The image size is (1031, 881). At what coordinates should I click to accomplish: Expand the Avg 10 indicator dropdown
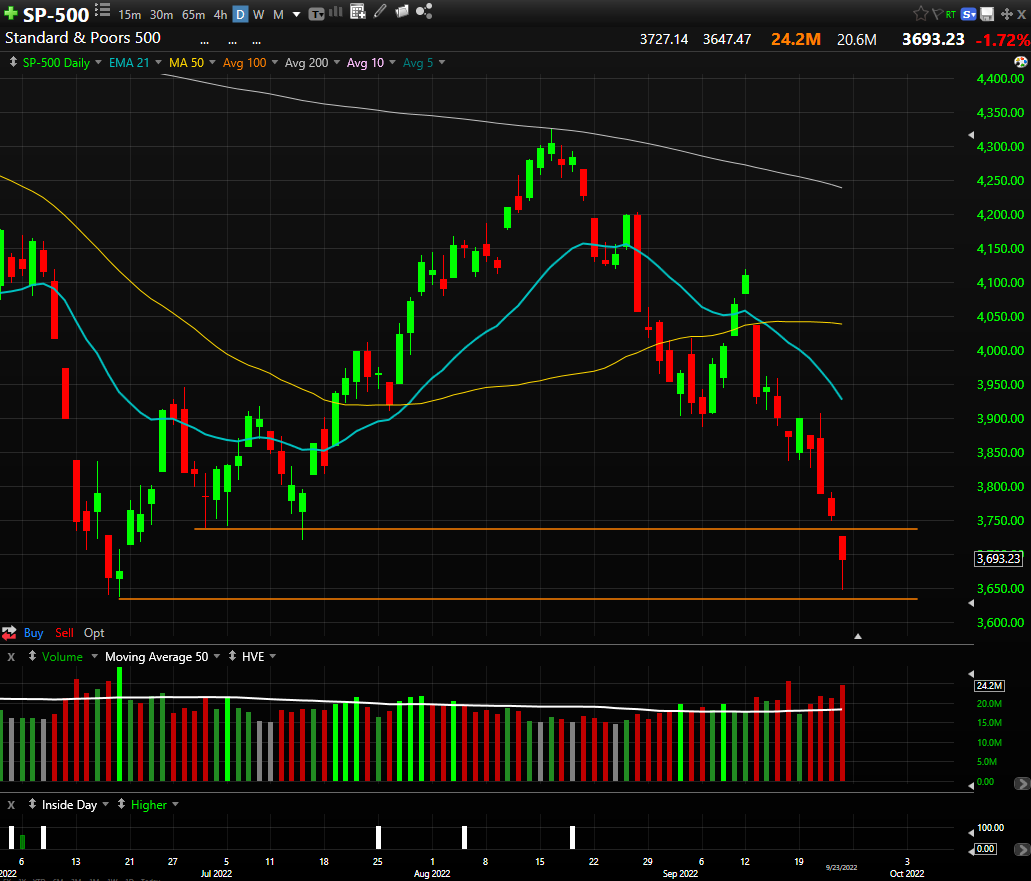pyautogui.click(x=393, y=62)
